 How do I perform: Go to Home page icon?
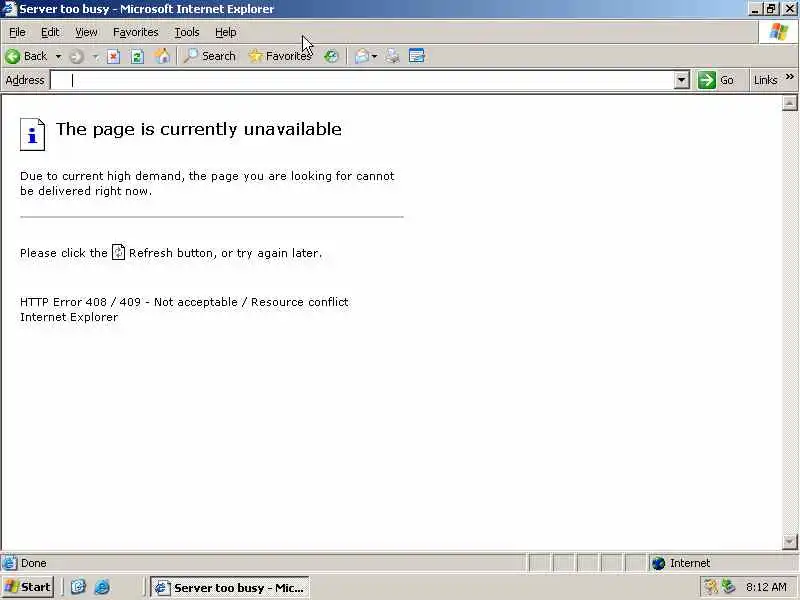(x=162, y=56)
